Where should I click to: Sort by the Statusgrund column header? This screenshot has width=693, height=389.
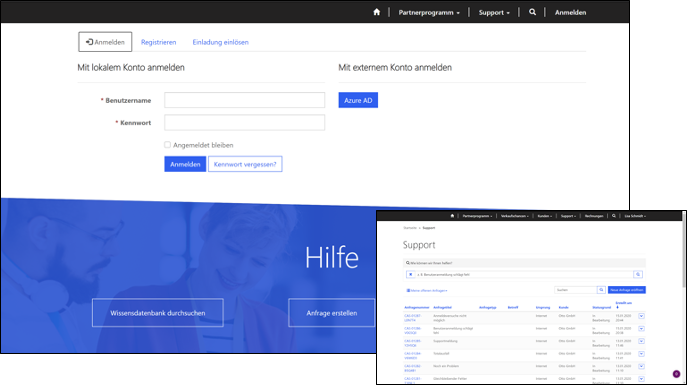tap(602, 307)
